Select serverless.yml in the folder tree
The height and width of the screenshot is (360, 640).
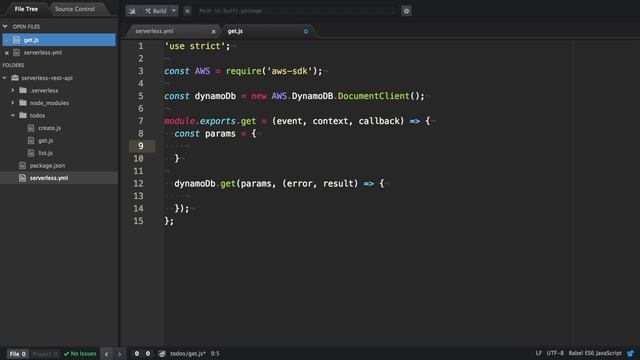pos(49,178)
